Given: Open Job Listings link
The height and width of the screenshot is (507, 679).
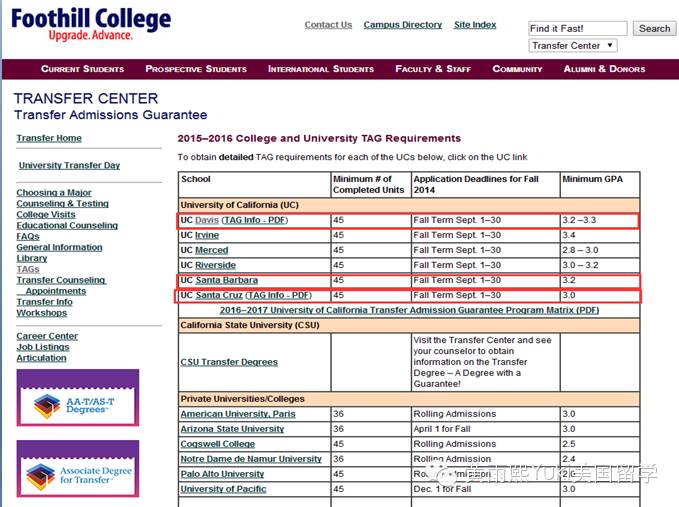Looking at the screenshot, I should coord(43,347).
